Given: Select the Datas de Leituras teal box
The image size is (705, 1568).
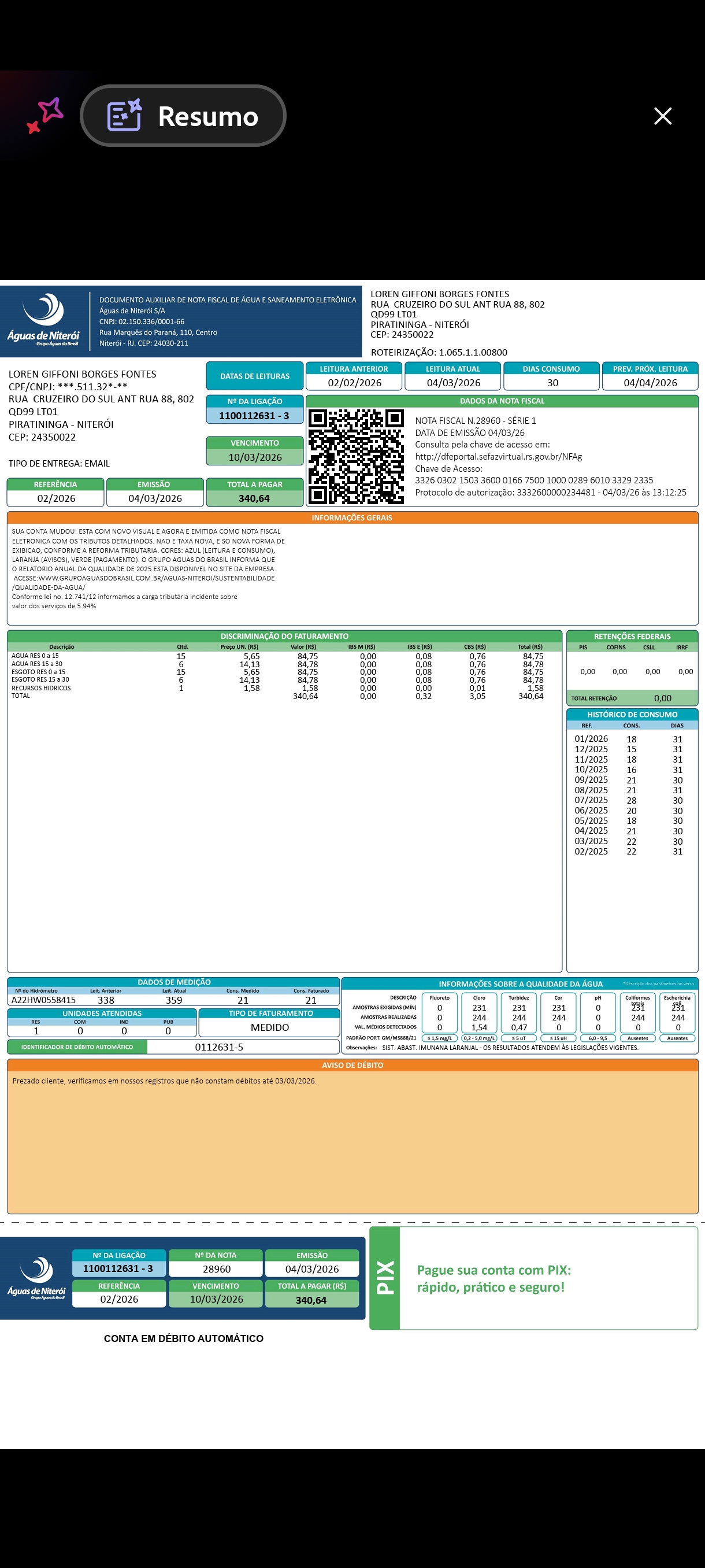Looking at the screenshot, I should (254, 376).
